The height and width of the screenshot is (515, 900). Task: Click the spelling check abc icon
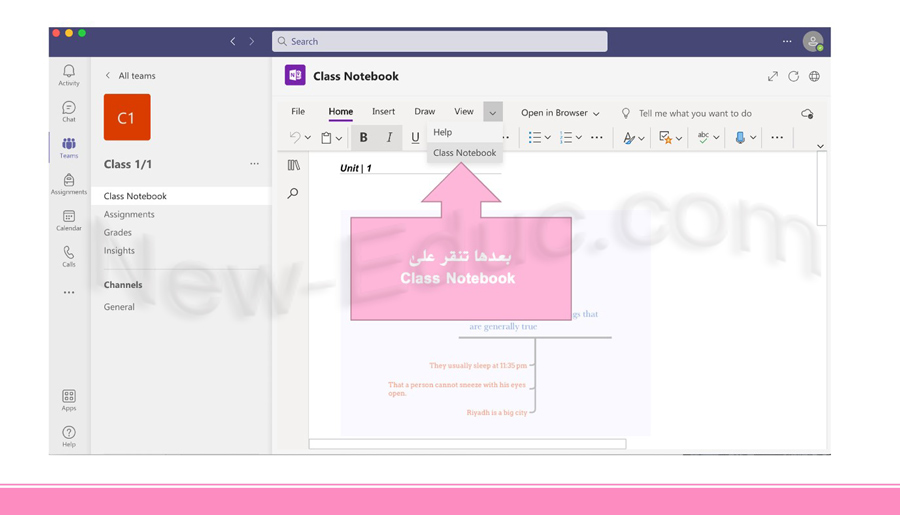coord(703,137)
